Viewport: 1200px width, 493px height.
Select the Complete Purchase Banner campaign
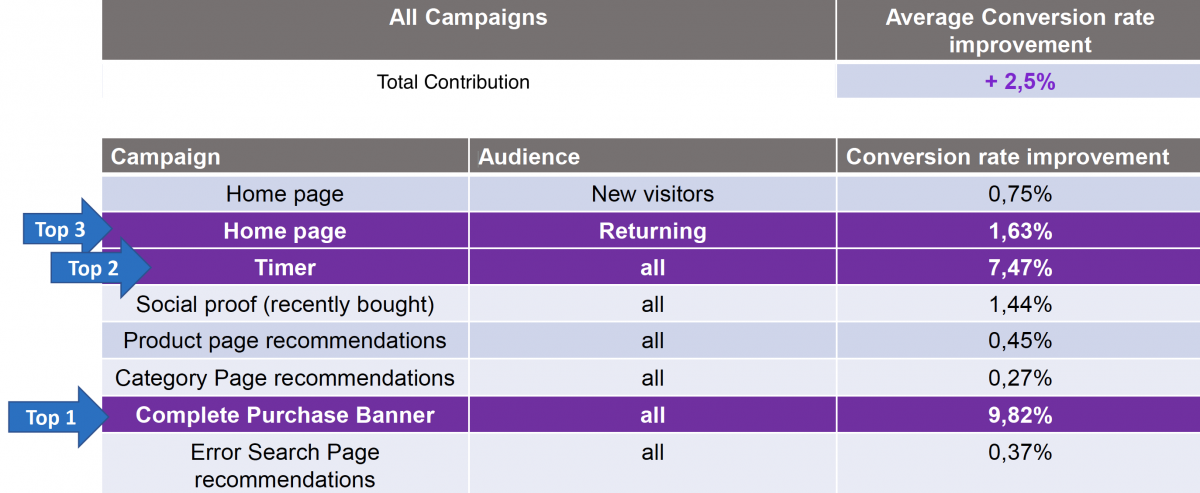285,415
